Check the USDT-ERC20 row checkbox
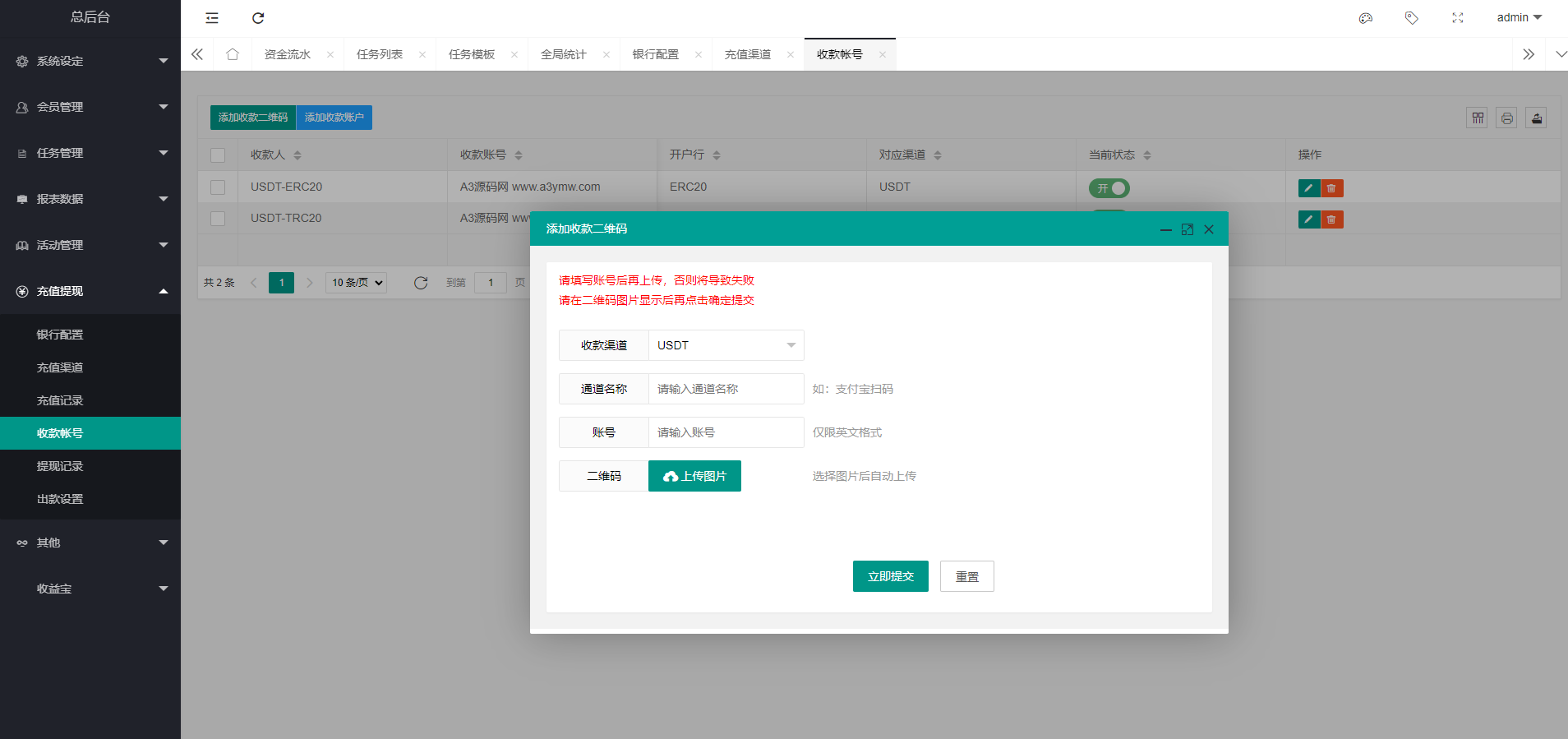This screenshot has width=1568, height=739. (x=218, y=187)
